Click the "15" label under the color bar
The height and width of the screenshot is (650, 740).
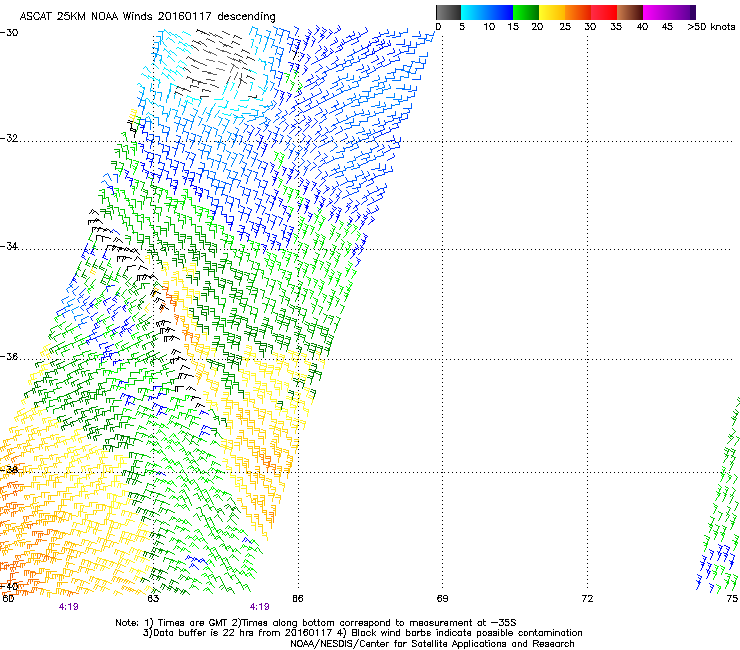tap(513, 27)
